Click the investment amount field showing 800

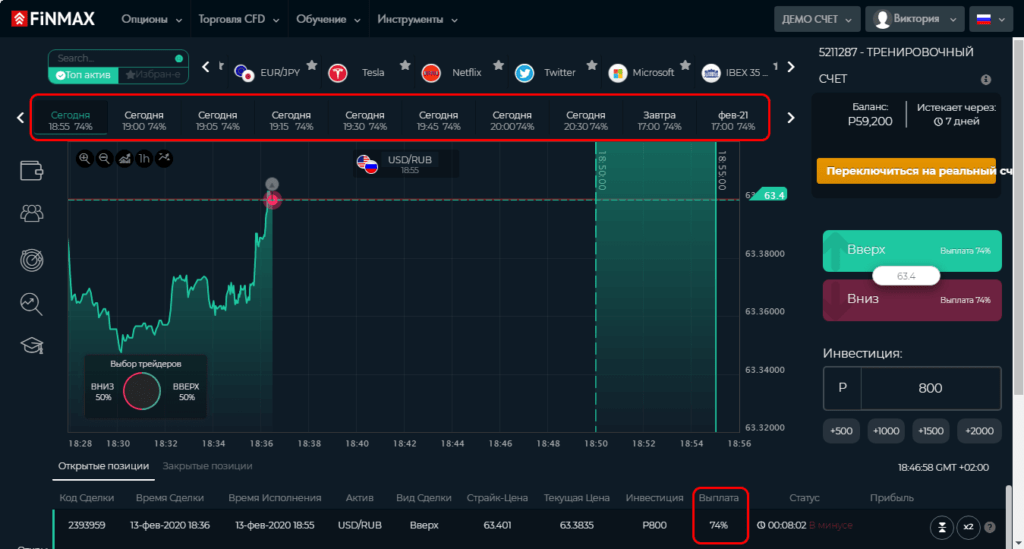tap(929, 387)
